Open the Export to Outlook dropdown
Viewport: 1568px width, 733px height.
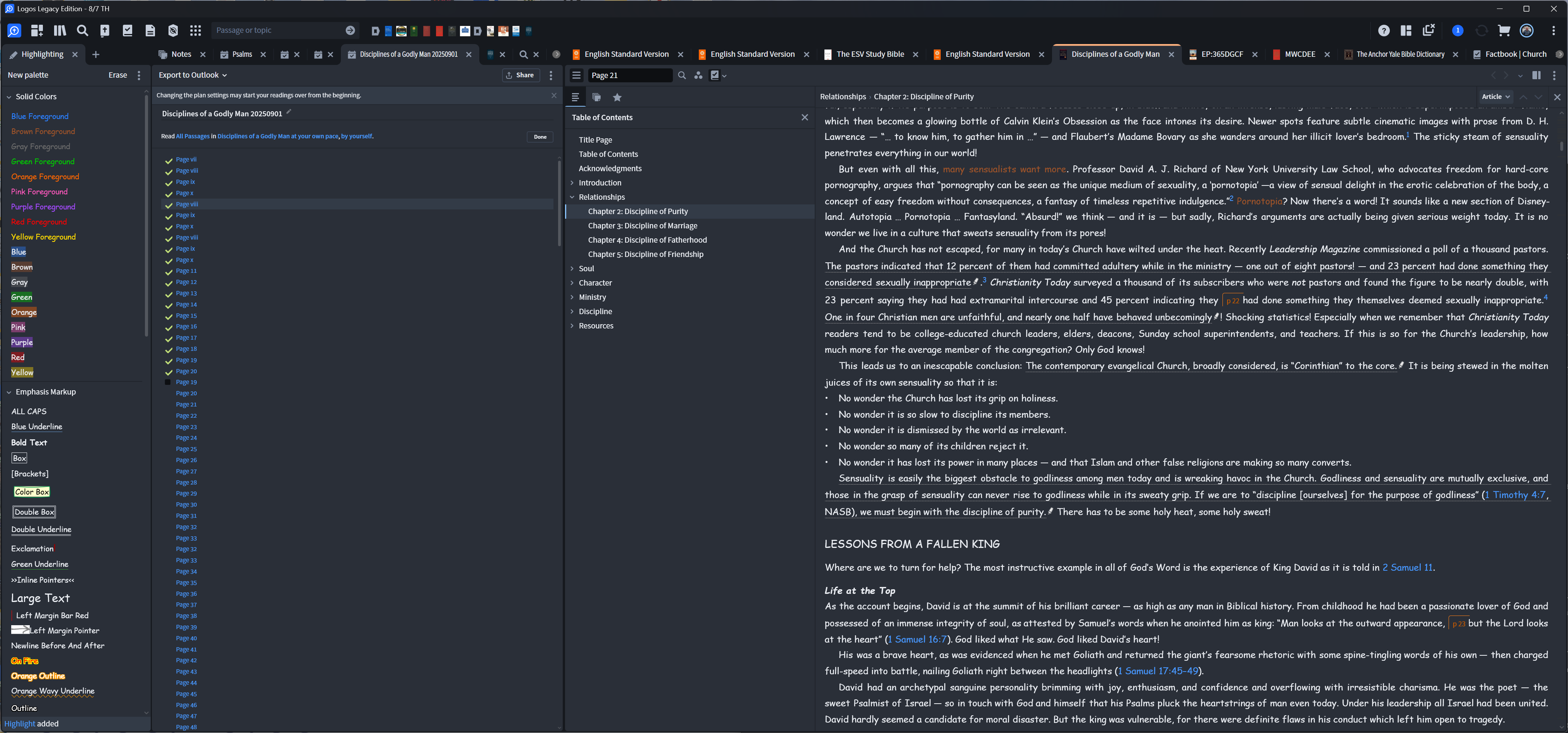click(x=192, y=75)
